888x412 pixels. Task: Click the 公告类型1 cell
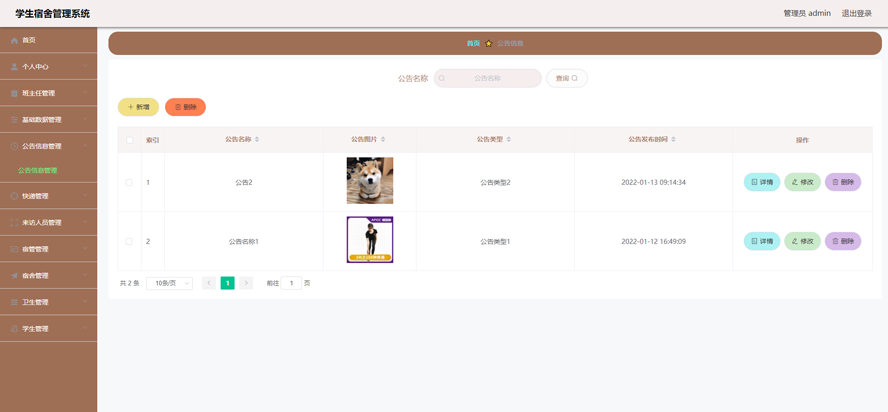coord(496,241)
